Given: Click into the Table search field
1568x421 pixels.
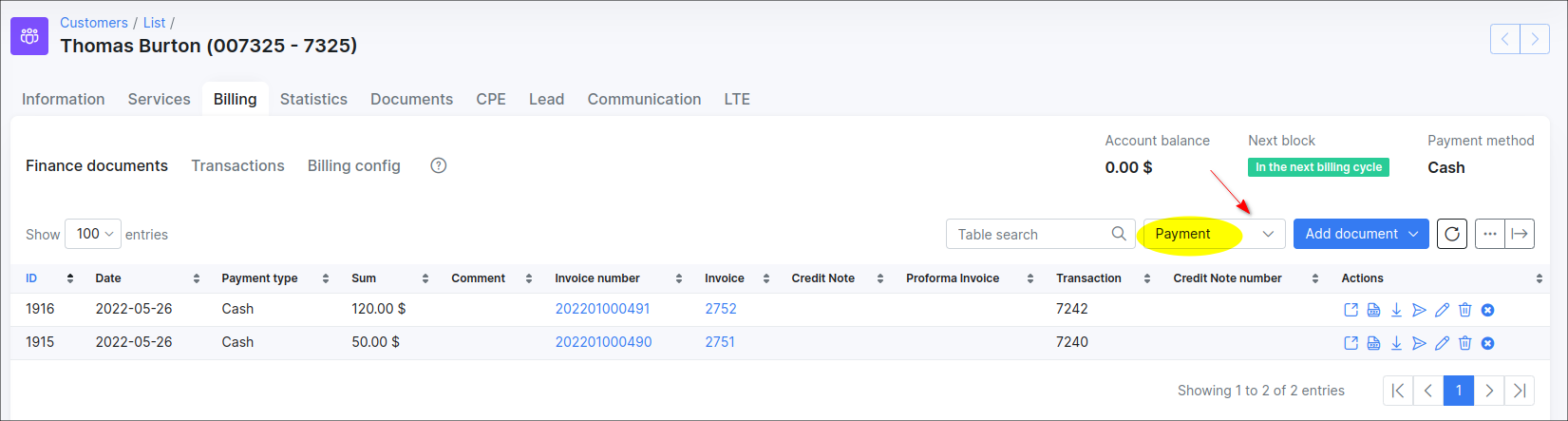Looking at the screenshot, I should (x=1030, y=234).
